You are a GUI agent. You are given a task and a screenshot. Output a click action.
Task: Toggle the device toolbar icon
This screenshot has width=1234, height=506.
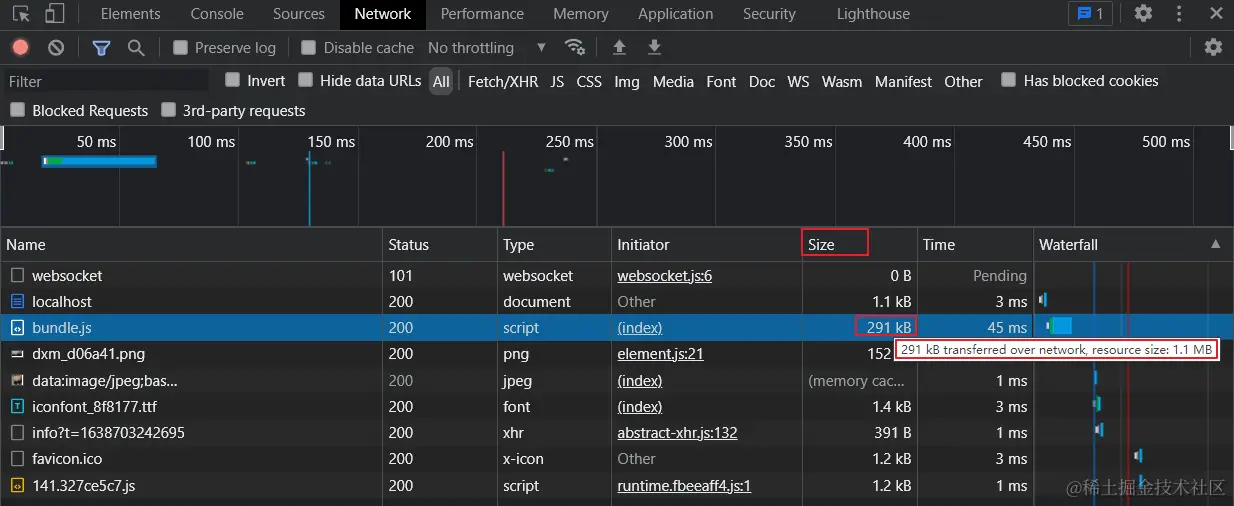pyautogui.click(x=54, y=14)
